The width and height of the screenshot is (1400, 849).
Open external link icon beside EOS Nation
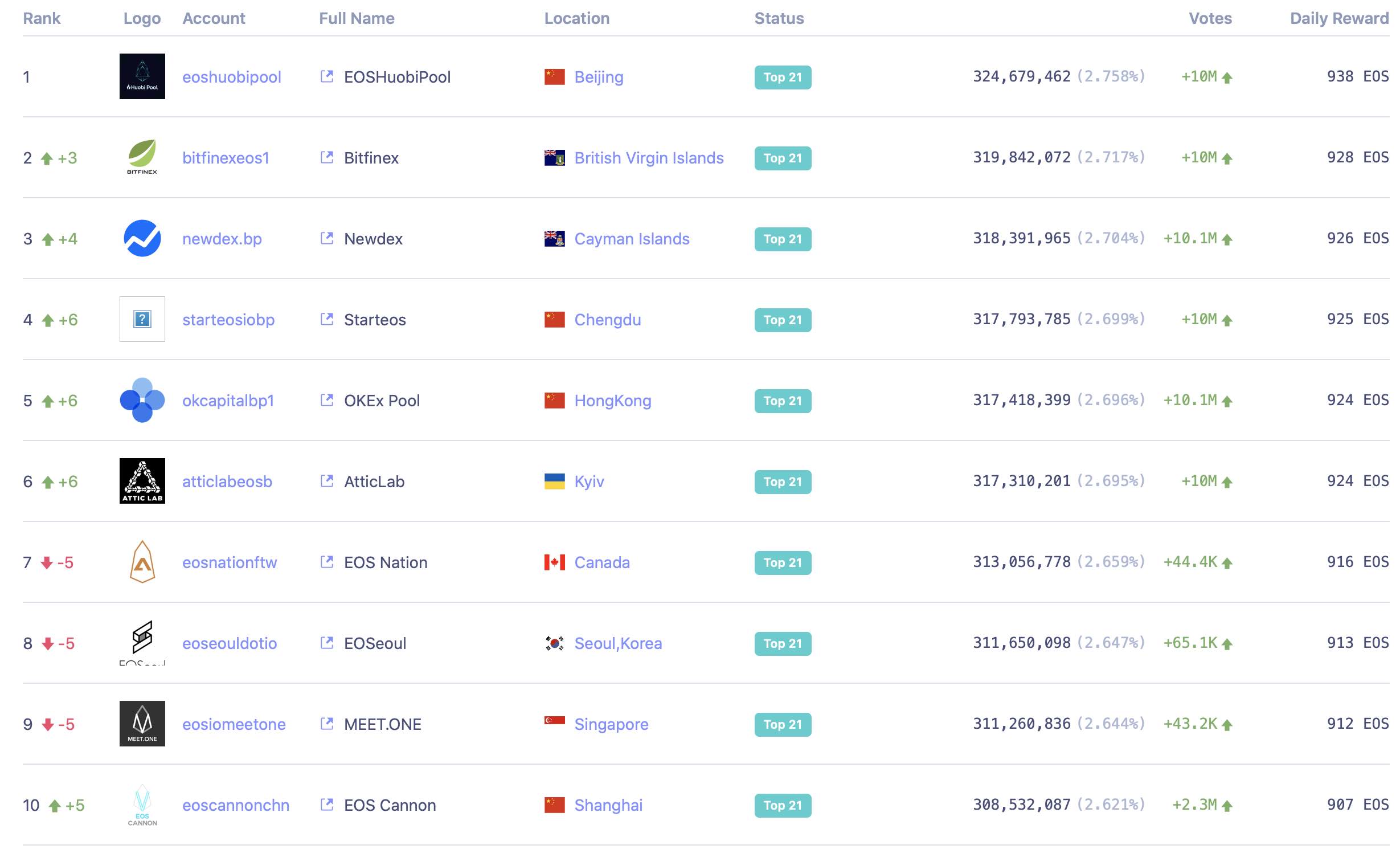tap(327, 562)
